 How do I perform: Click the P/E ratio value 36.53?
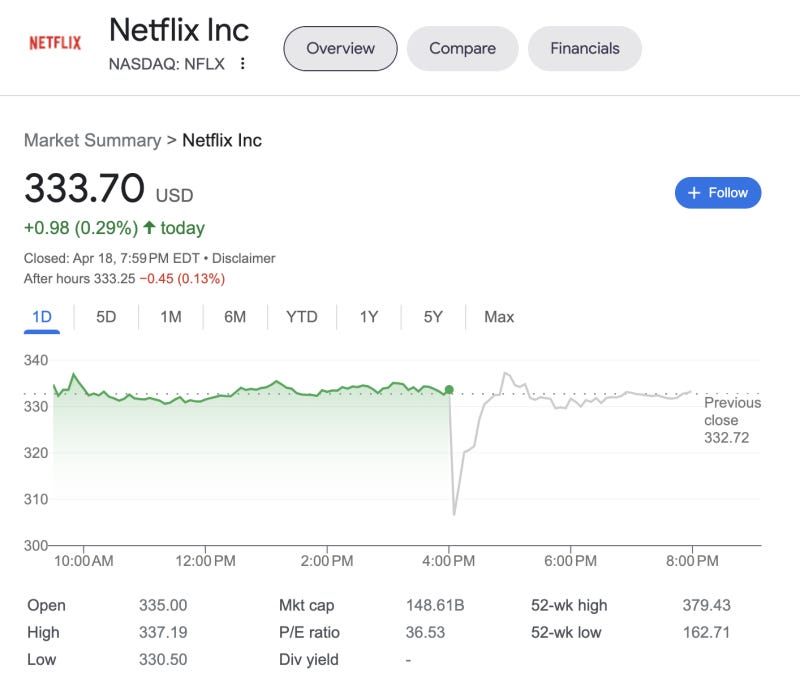[x=426, y=633]
